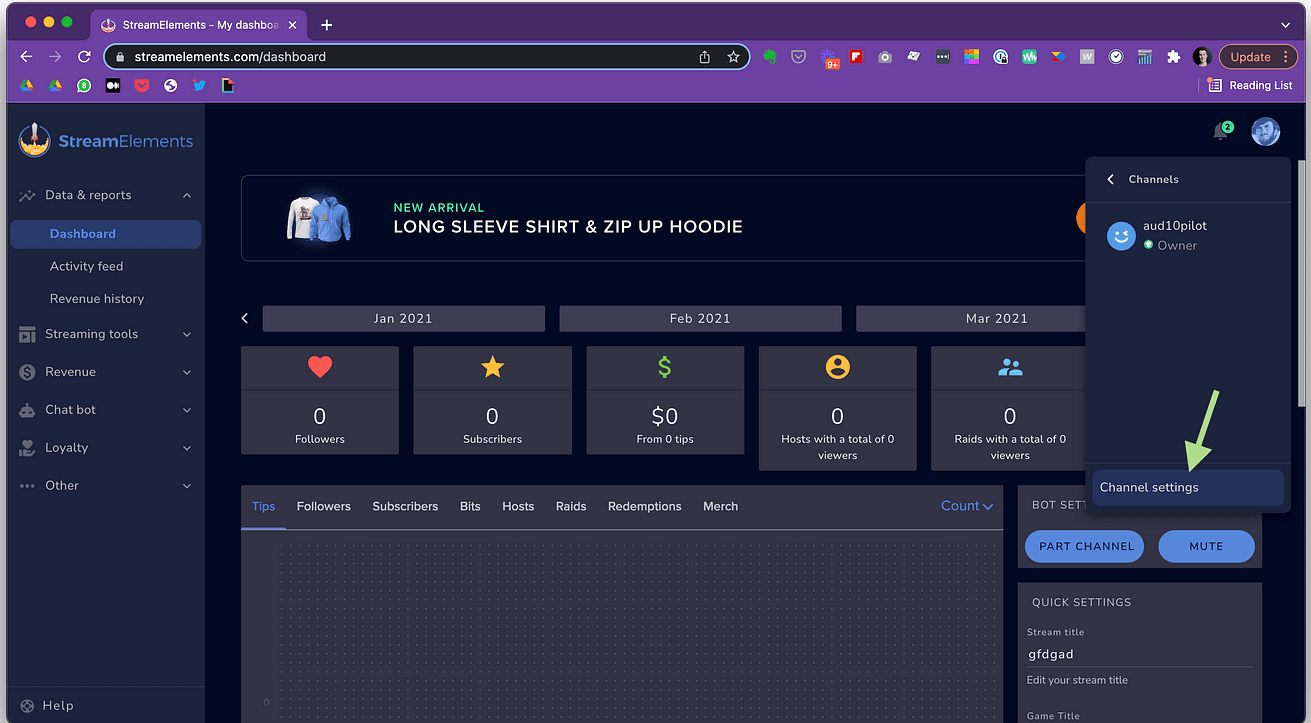This screenshot has width=1311, height=723.
Task: Switch to the Tips tab
Action: 264,506
